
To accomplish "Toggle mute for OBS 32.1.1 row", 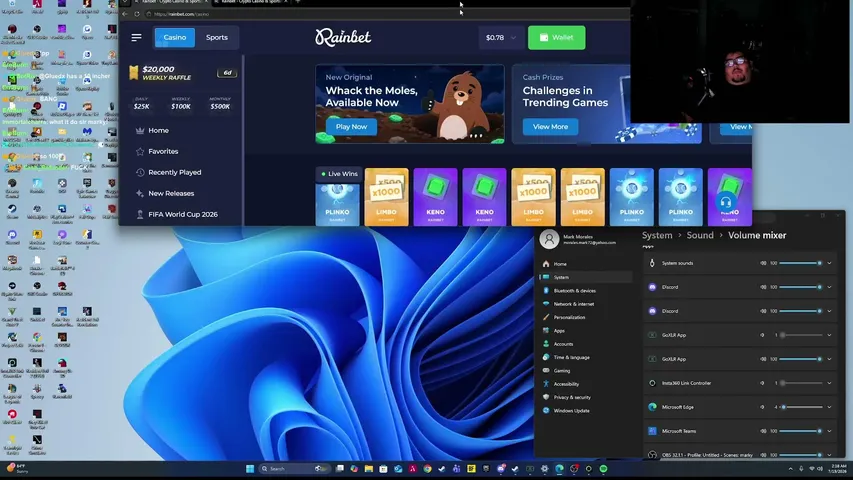I will 763,455.
